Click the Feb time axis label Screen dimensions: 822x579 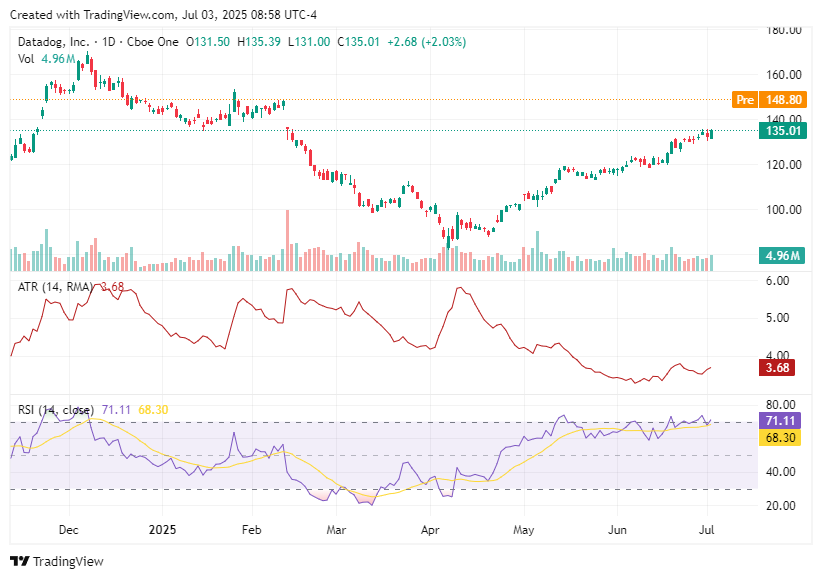click(x=252, y=530)
